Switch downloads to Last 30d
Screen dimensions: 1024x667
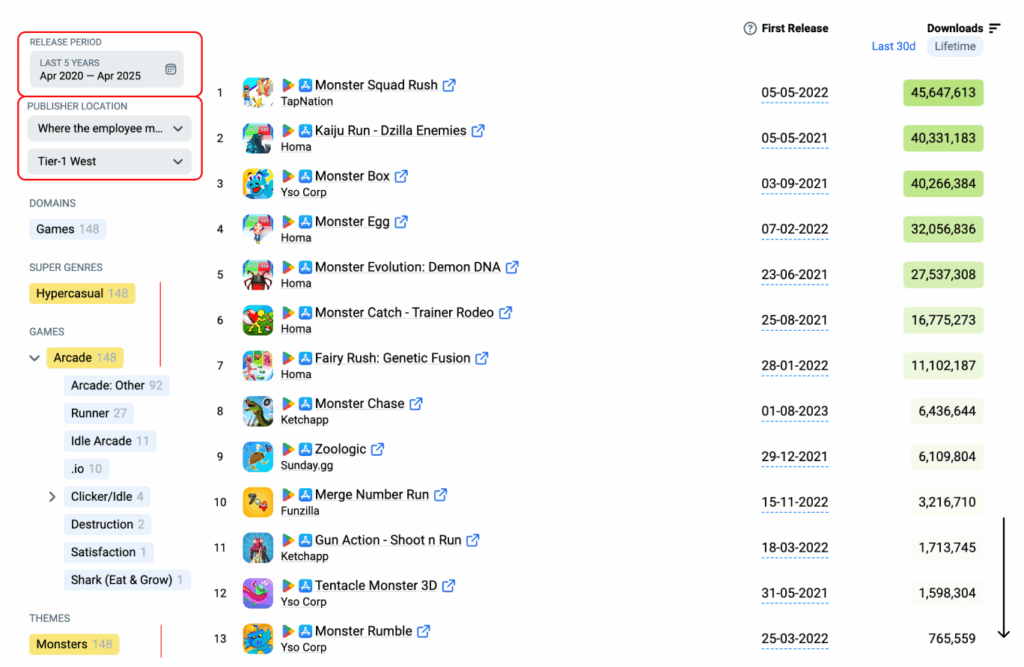(x=893, y=46)
